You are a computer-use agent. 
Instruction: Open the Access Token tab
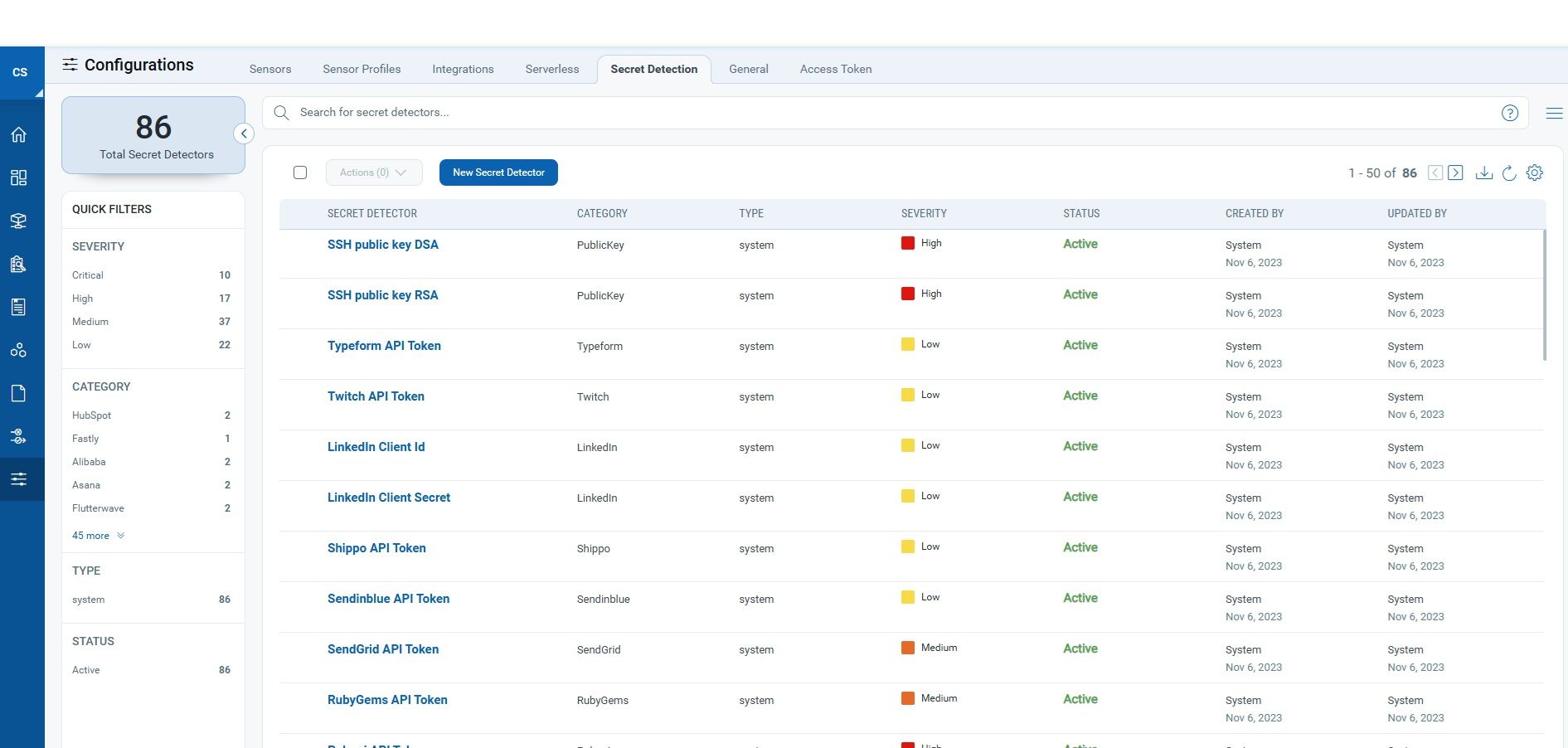click(x=835, y=70)
